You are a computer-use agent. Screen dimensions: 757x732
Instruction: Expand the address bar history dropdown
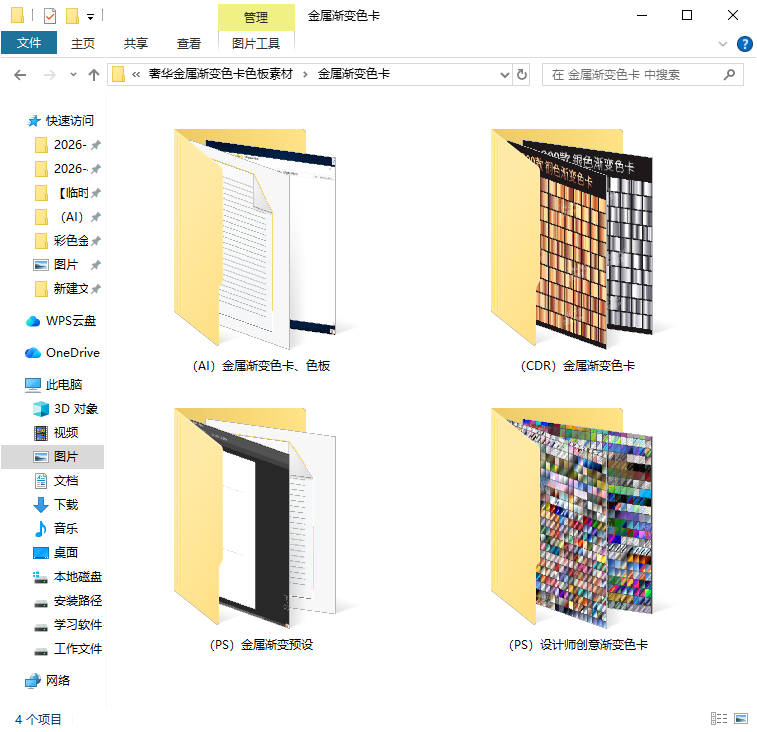505,75
